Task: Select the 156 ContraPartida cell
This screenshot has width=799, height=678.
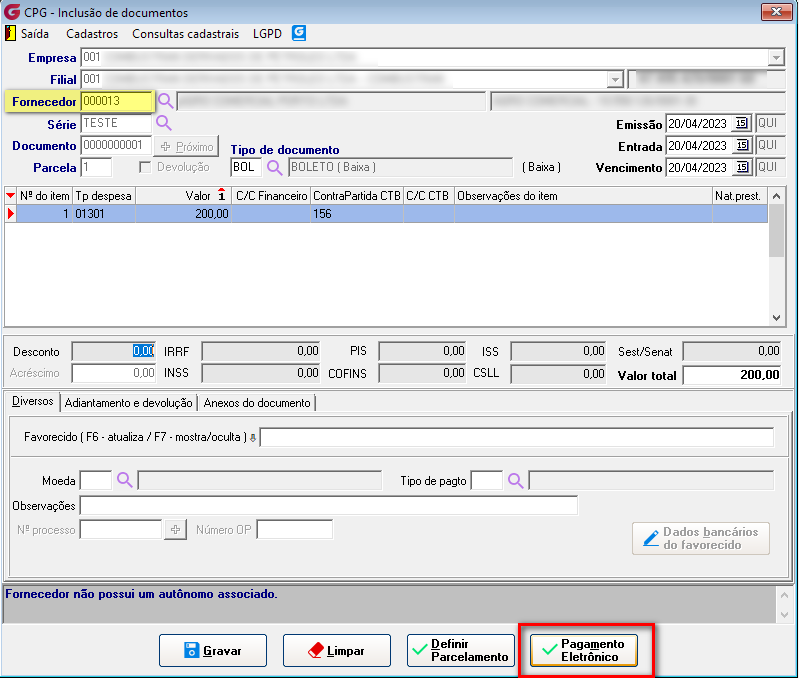Action: coord(357,214)
